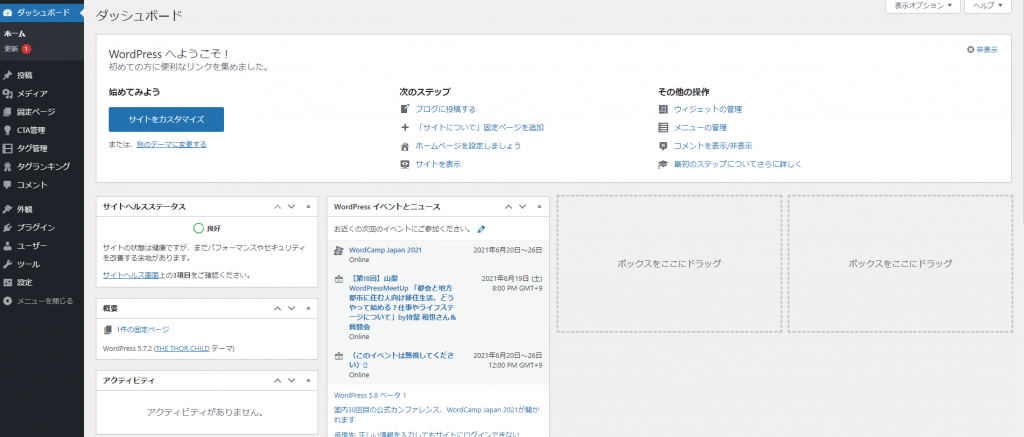Open the WordCamp Japan 2021 event link
The height and width of the screenshot is (437, 1024).
pyautogui.click(x=385, y=250)
